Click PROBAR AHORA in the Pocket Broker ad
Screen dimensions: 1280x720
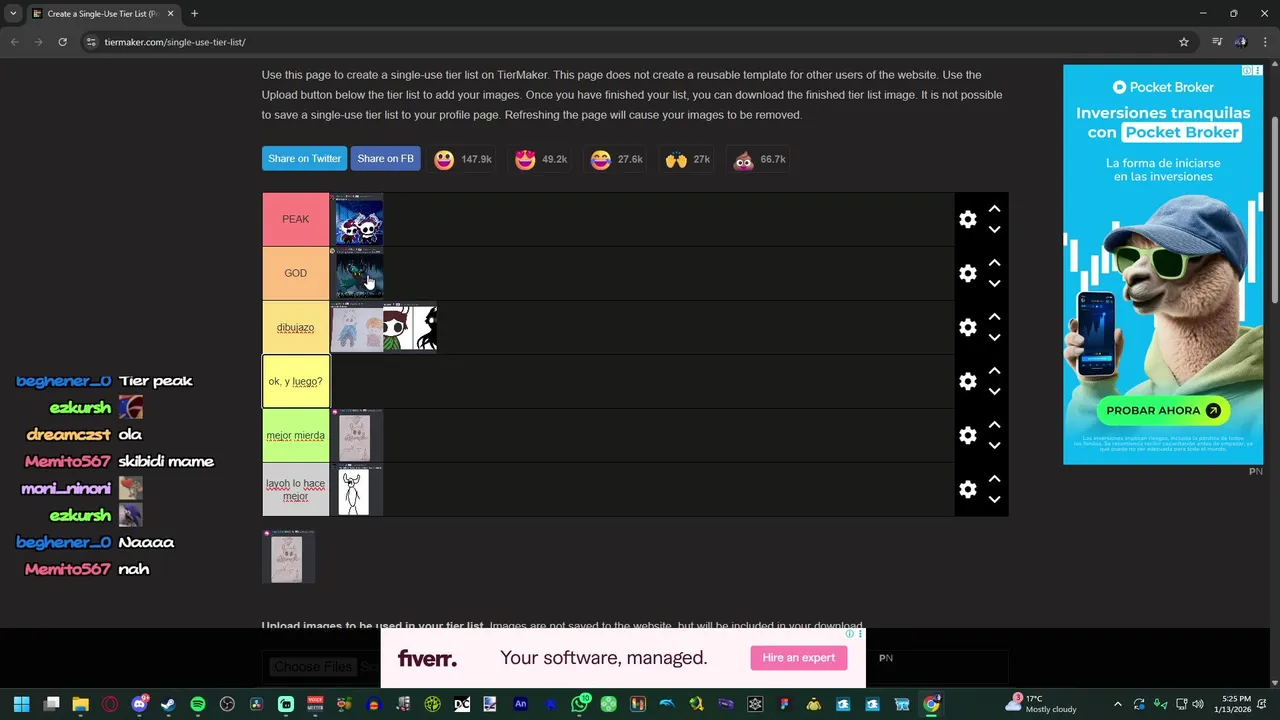pyautogui.click(x=1162, y=410)
